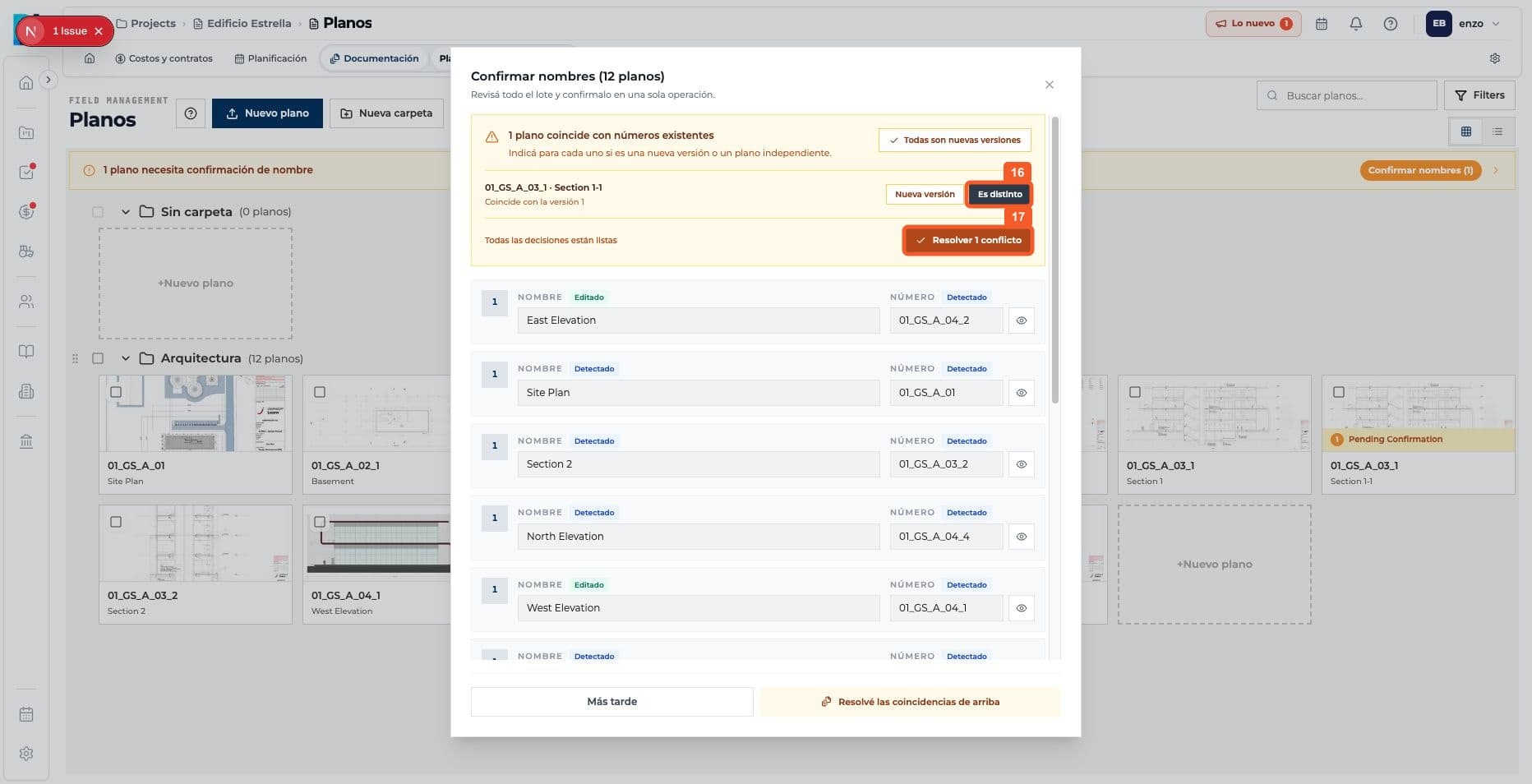Open help button beside Planos title

(x=191, y=113)
